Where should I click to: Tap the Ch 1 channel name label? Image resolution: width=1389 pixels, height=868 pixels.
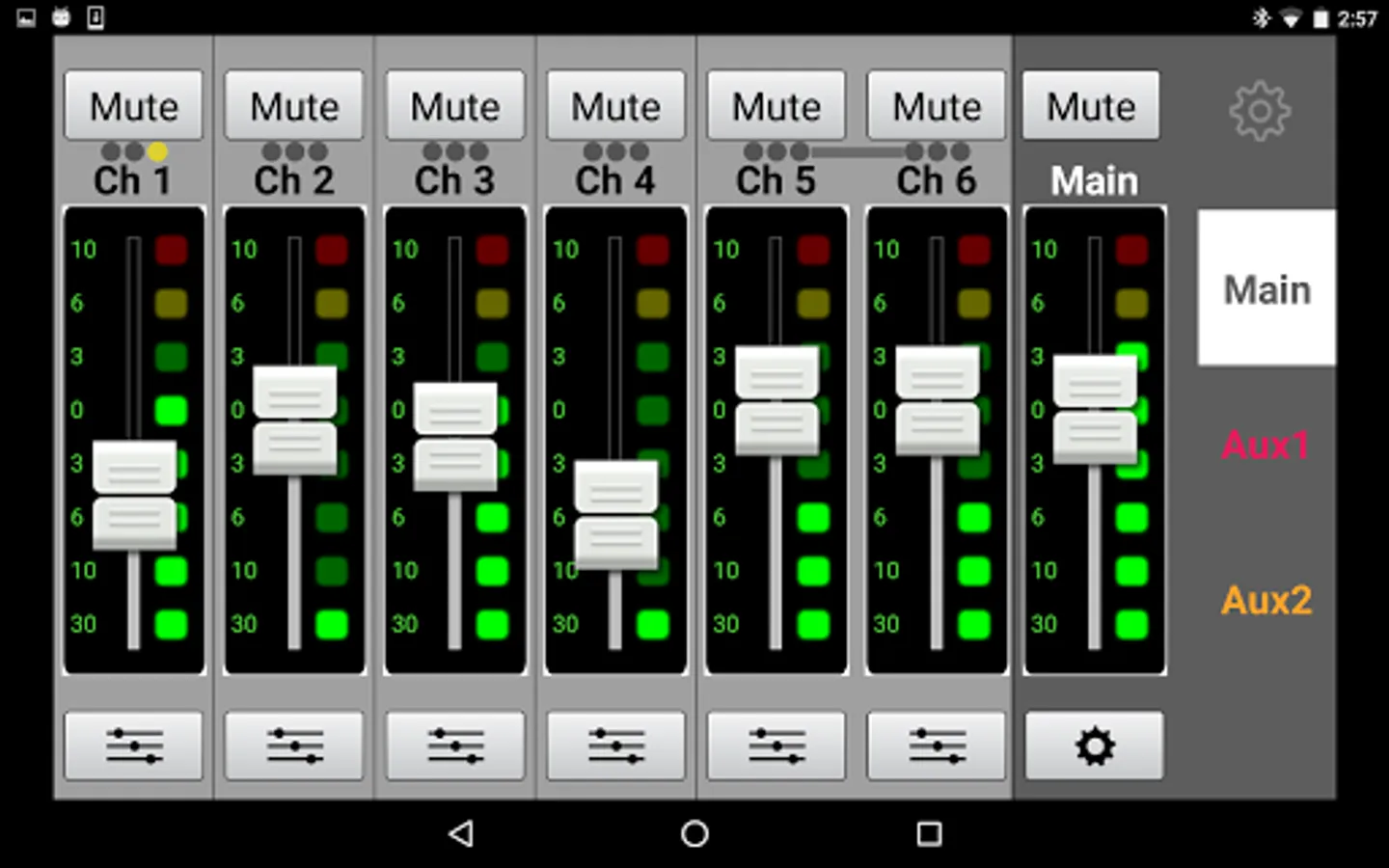click(x=132, y=180)
